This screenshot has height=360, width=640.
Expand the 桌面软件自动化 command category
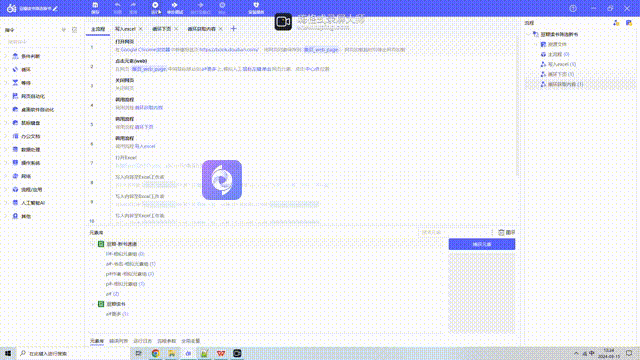coord(6,109)
